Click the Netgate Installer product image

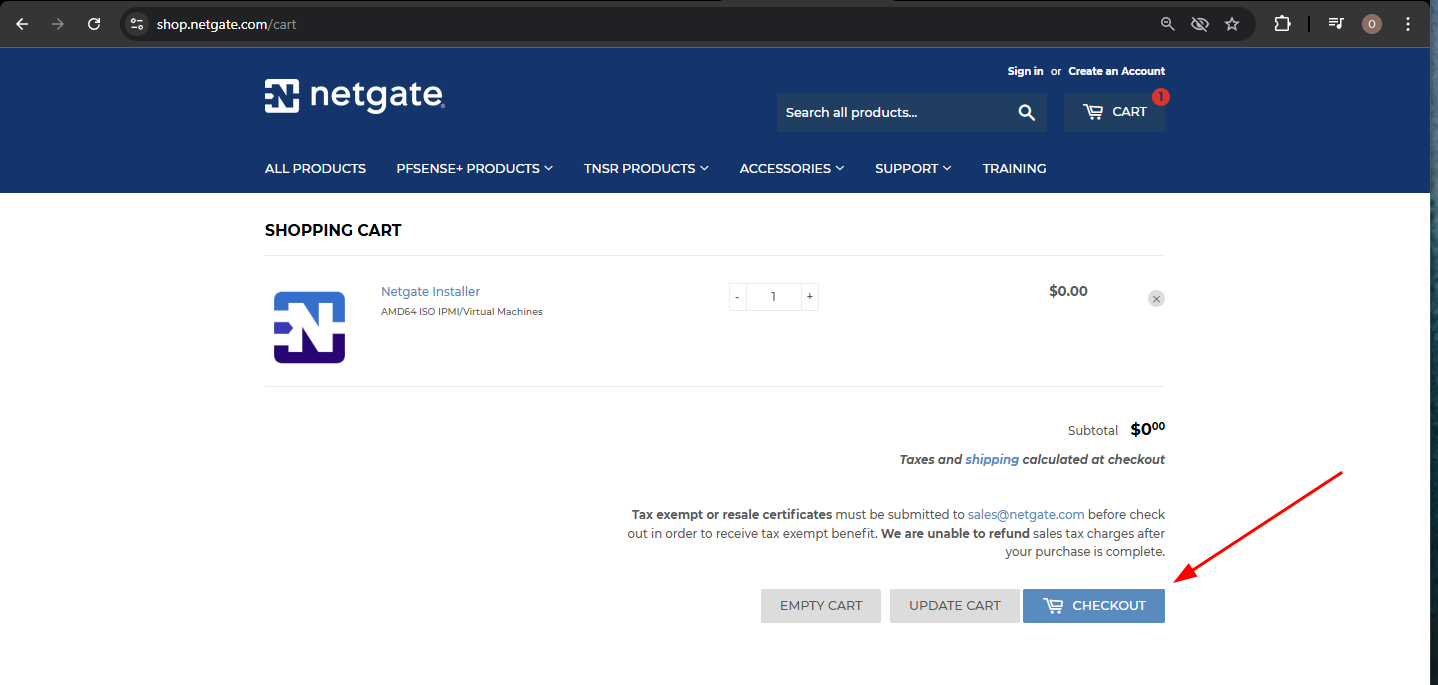pos(310,327)
